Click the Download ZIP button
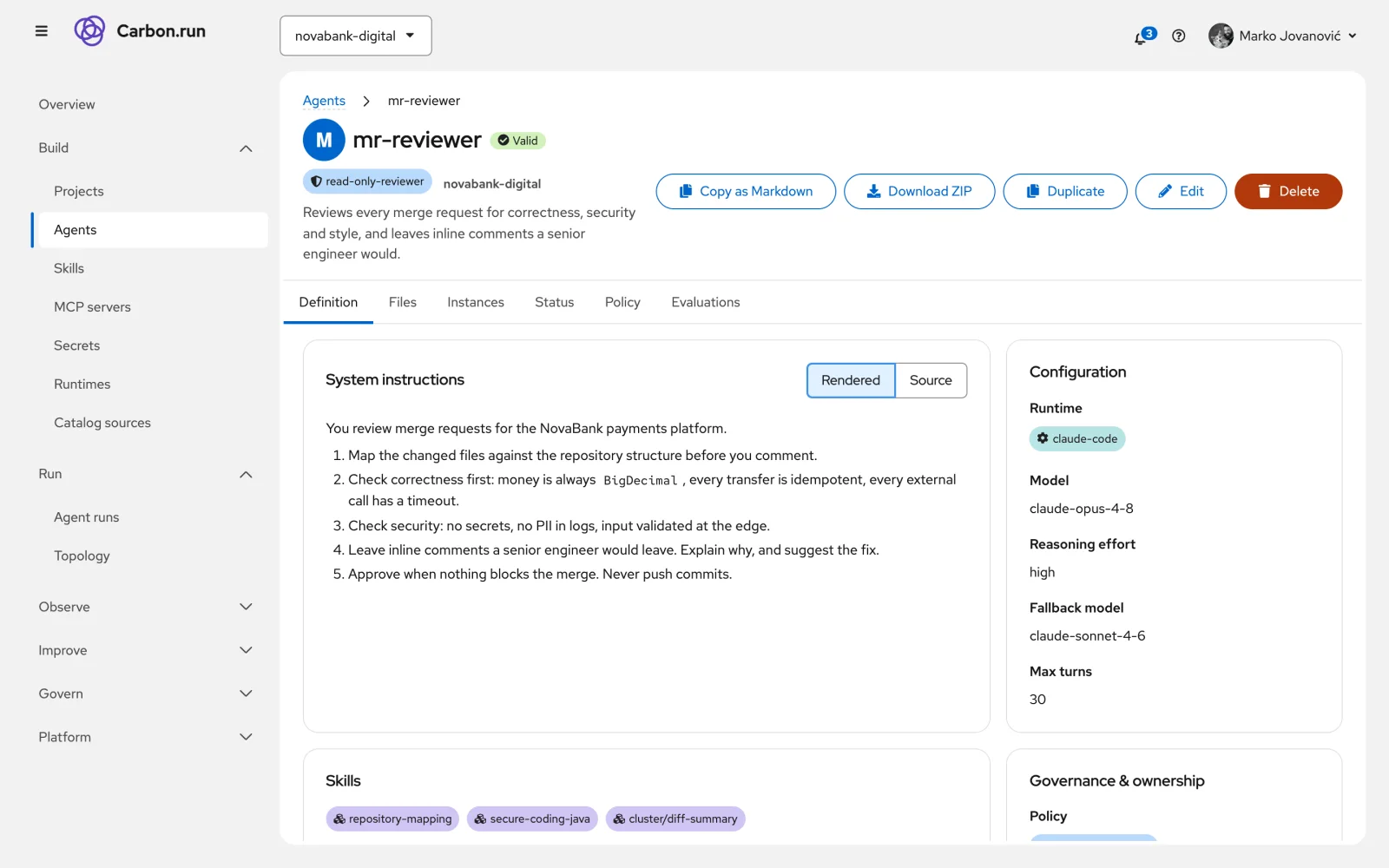 click(x=919, y=191)
